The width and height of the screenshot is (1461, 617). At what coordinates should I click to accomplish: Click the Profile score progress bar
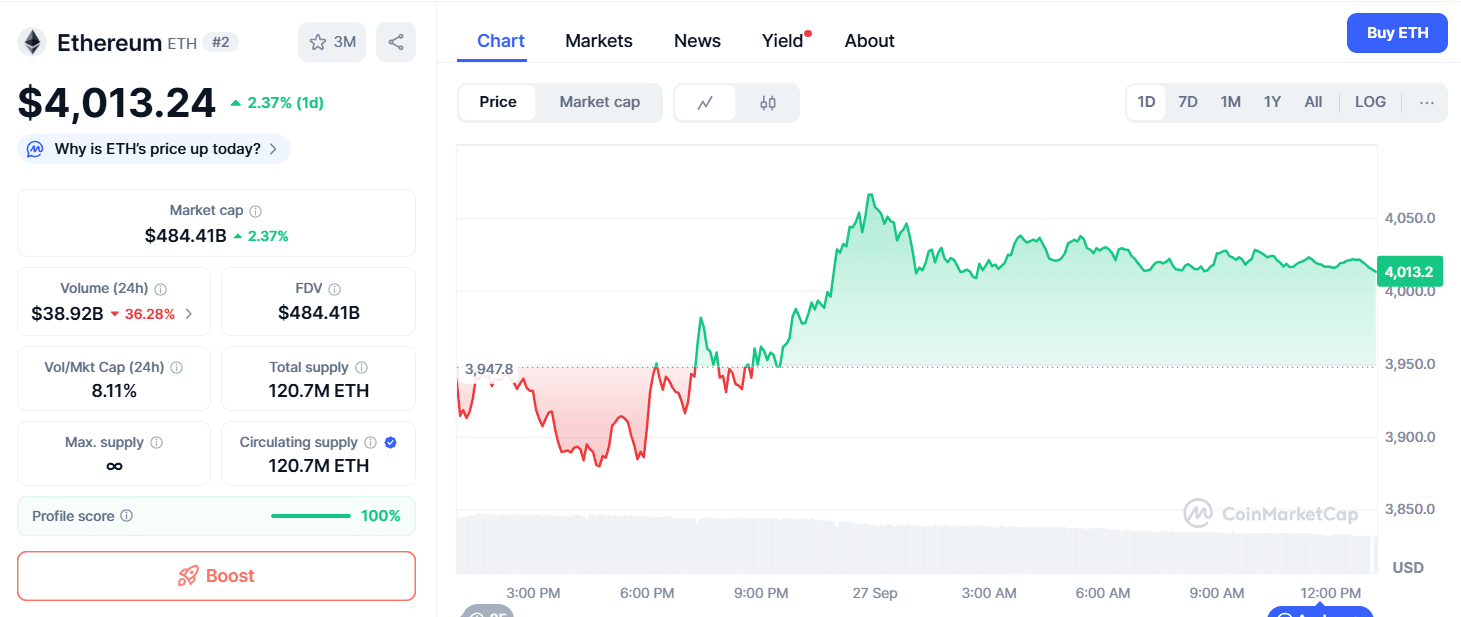(311, 516)
